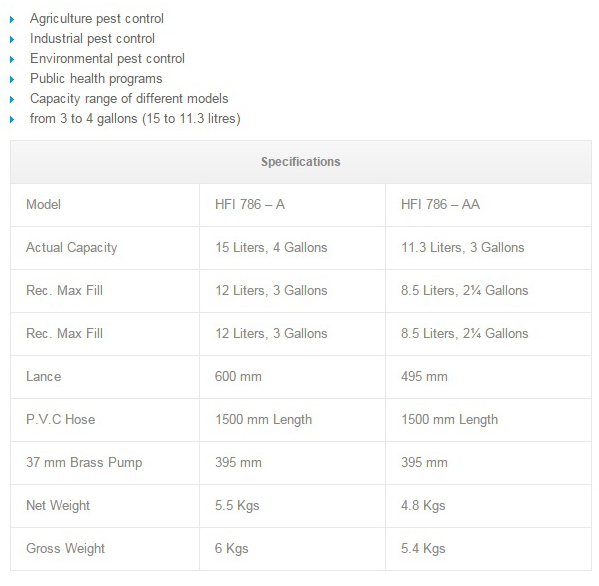Select the Net Weight 5.5 Kgs cell
Image resolution: width=599 pixels, height=586 pixels.
tap(292, 506)
